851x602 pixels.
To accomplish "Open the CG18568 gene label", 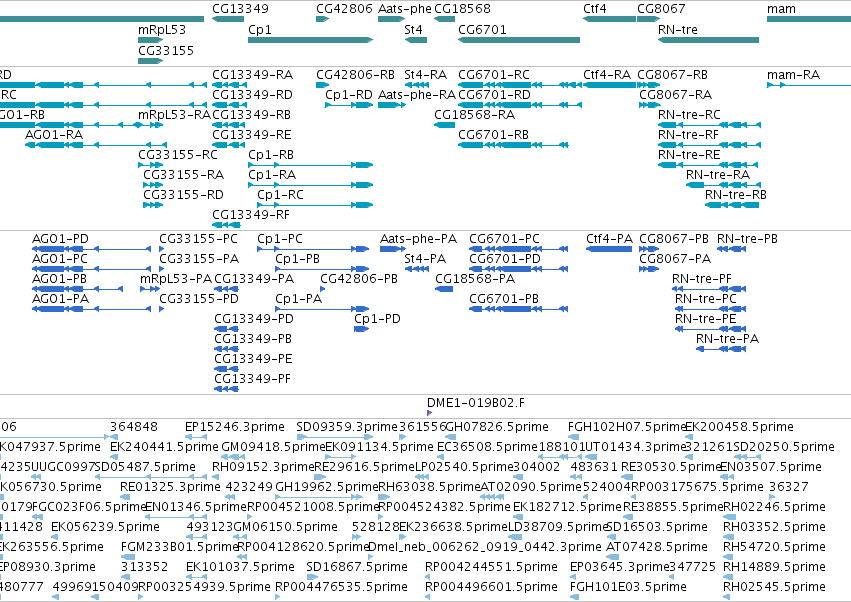I will tap(462, 9).
